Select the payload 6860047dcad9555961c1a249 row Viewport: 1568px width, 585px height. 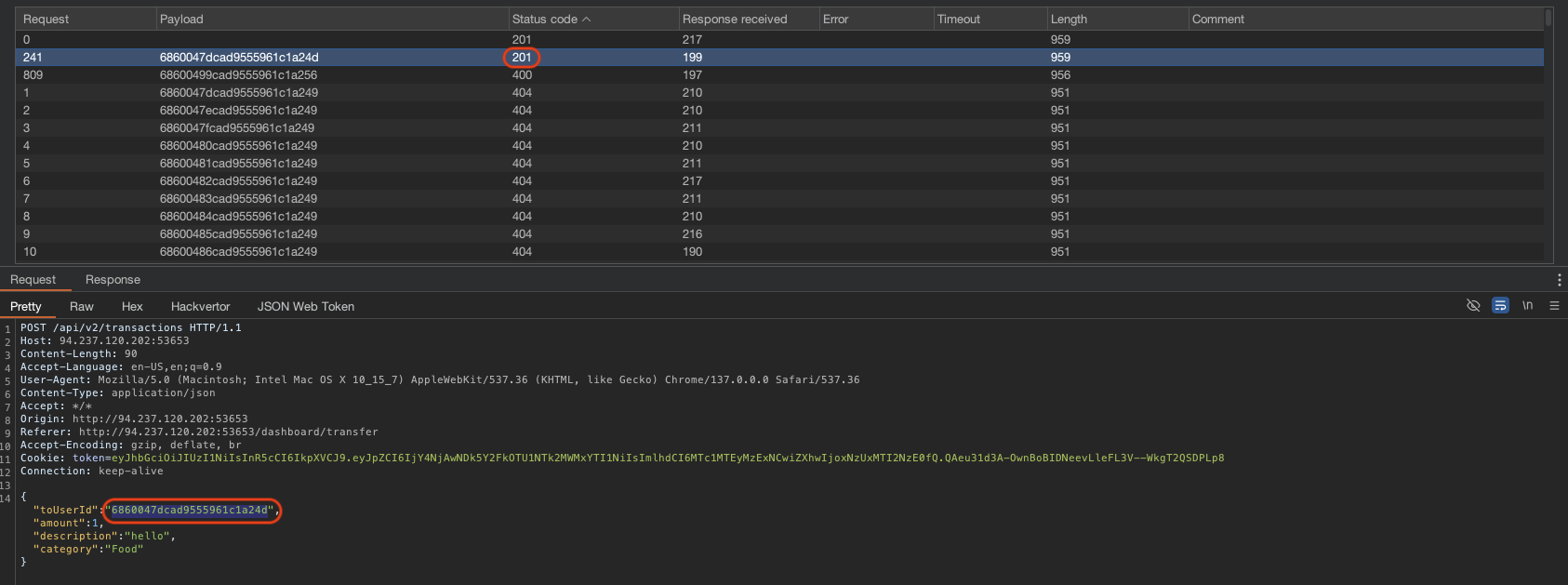click(779, 92)
